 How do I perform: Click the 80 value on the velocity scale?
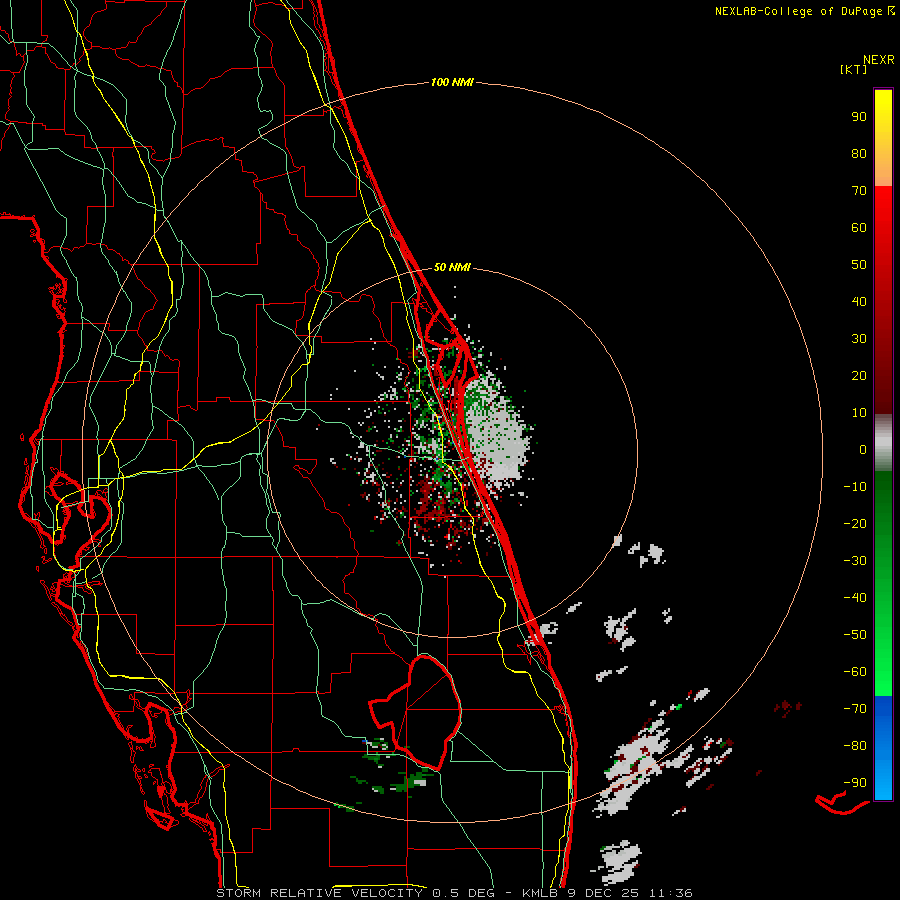[x=859, y=153]
